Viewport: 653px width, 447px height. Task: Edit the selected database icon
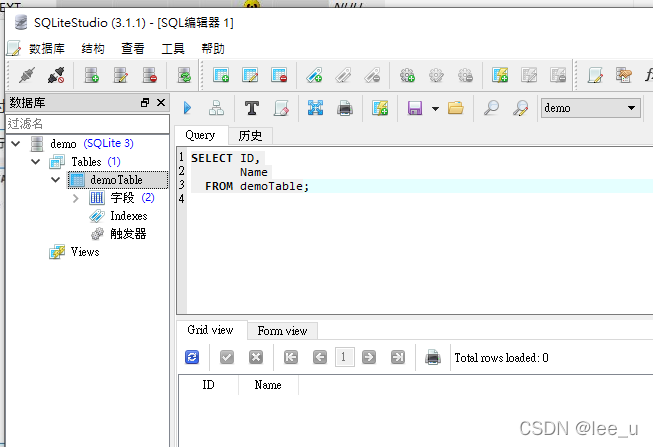(121, 75)
